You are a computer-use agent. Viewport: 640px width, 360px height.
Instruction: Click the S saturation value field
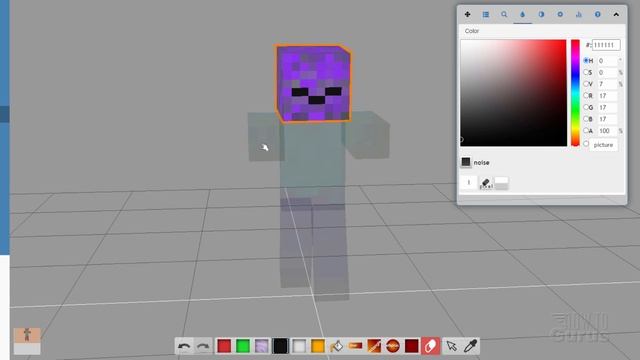click(607, 72)
